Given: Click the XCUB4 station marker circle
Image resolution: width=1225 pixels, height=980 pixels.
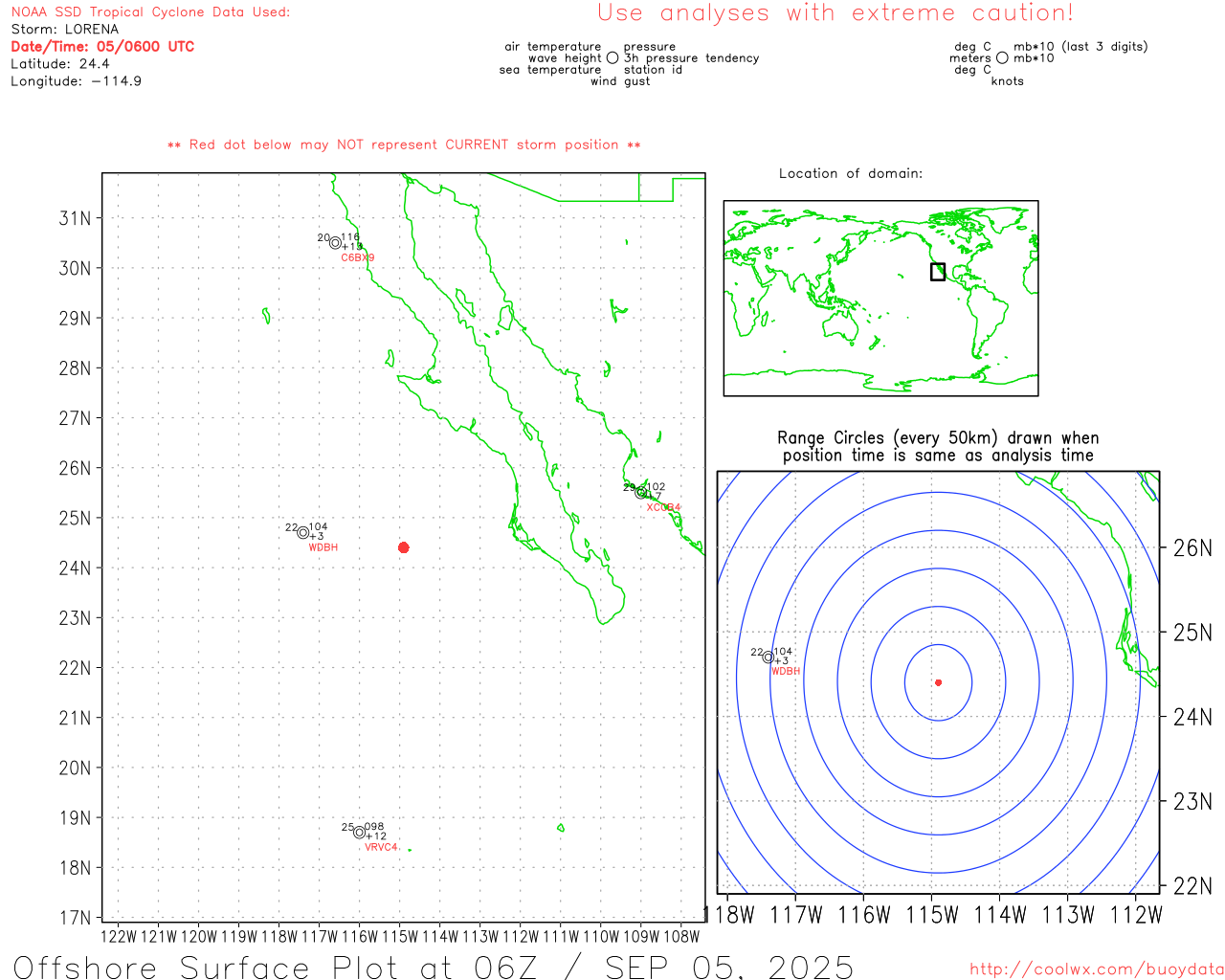Looking at the screenshot, I should [641, 493].
